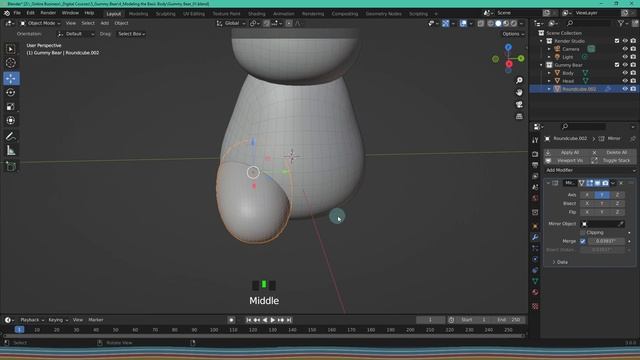The height and width of the screenshot is (360, 640).
Task: Jump to the timeline end frame
Action: pos(289,320)
